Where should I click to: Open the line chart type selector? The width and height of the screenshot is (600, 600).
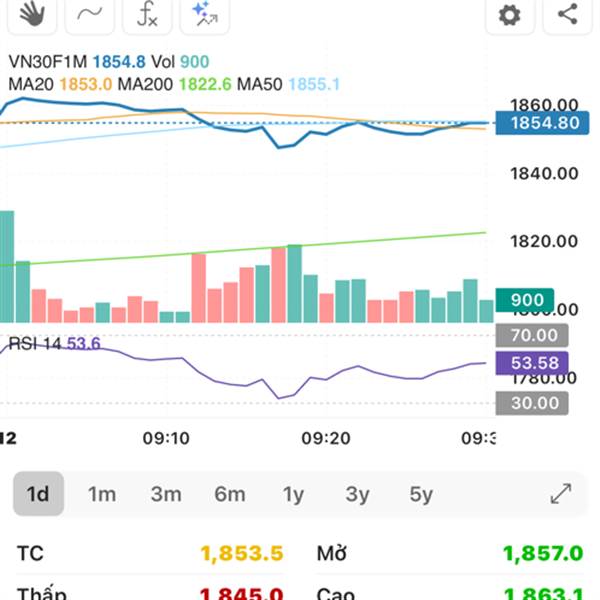point(90,15)
